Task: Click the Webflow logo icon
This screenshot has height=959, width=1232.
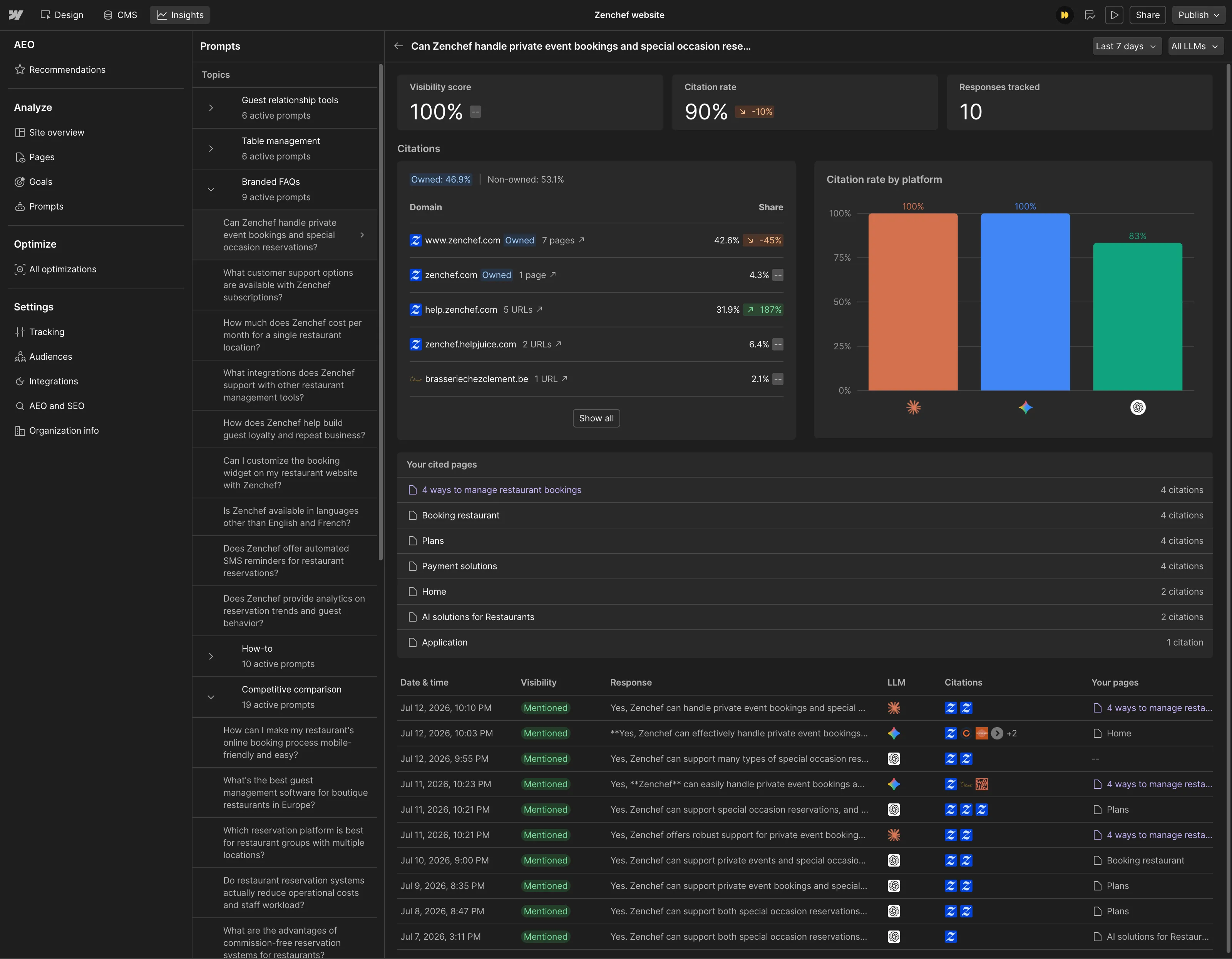Action: click(x=16, y=15)
